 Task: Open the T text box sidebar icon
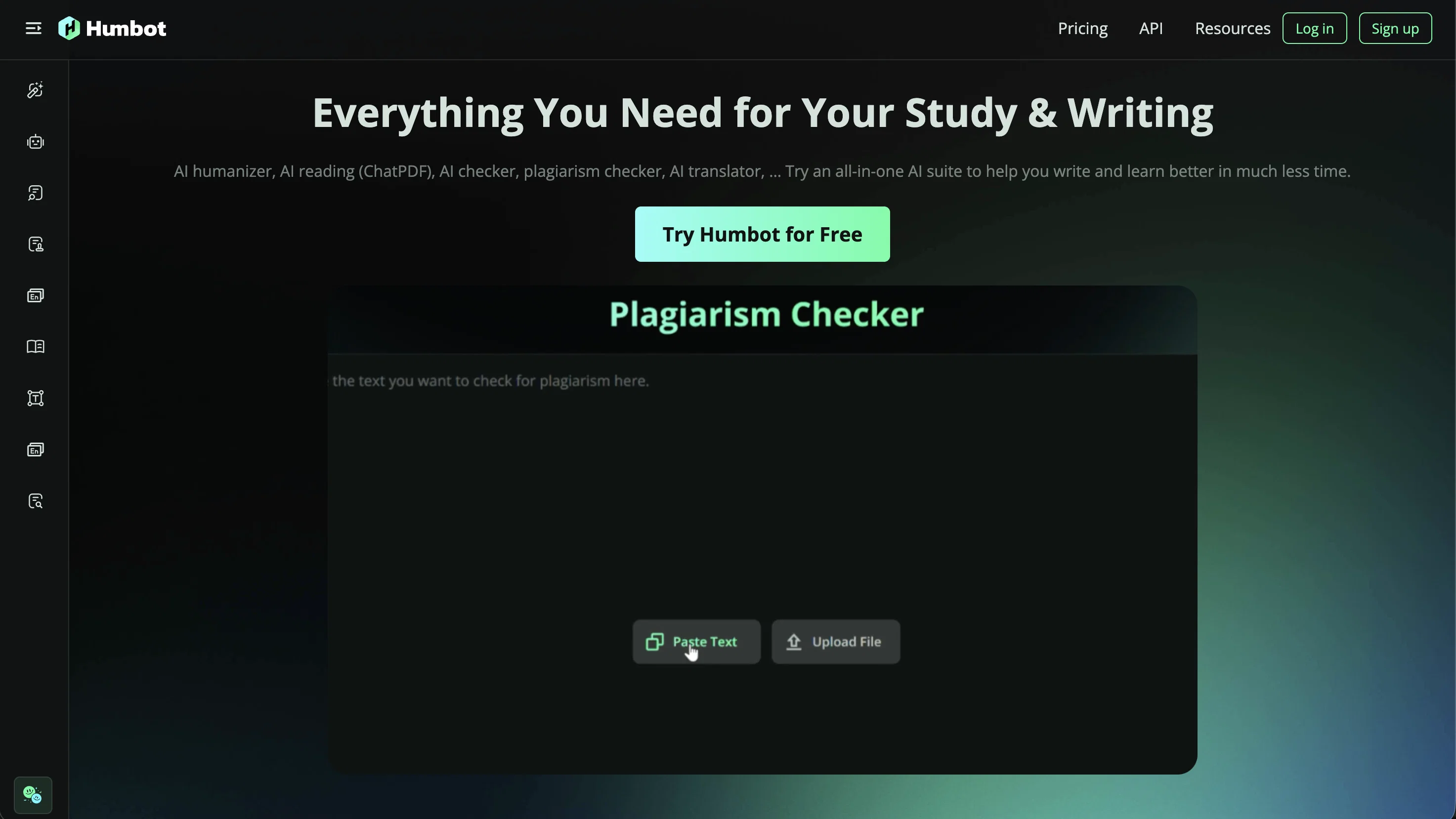[35, 398]
